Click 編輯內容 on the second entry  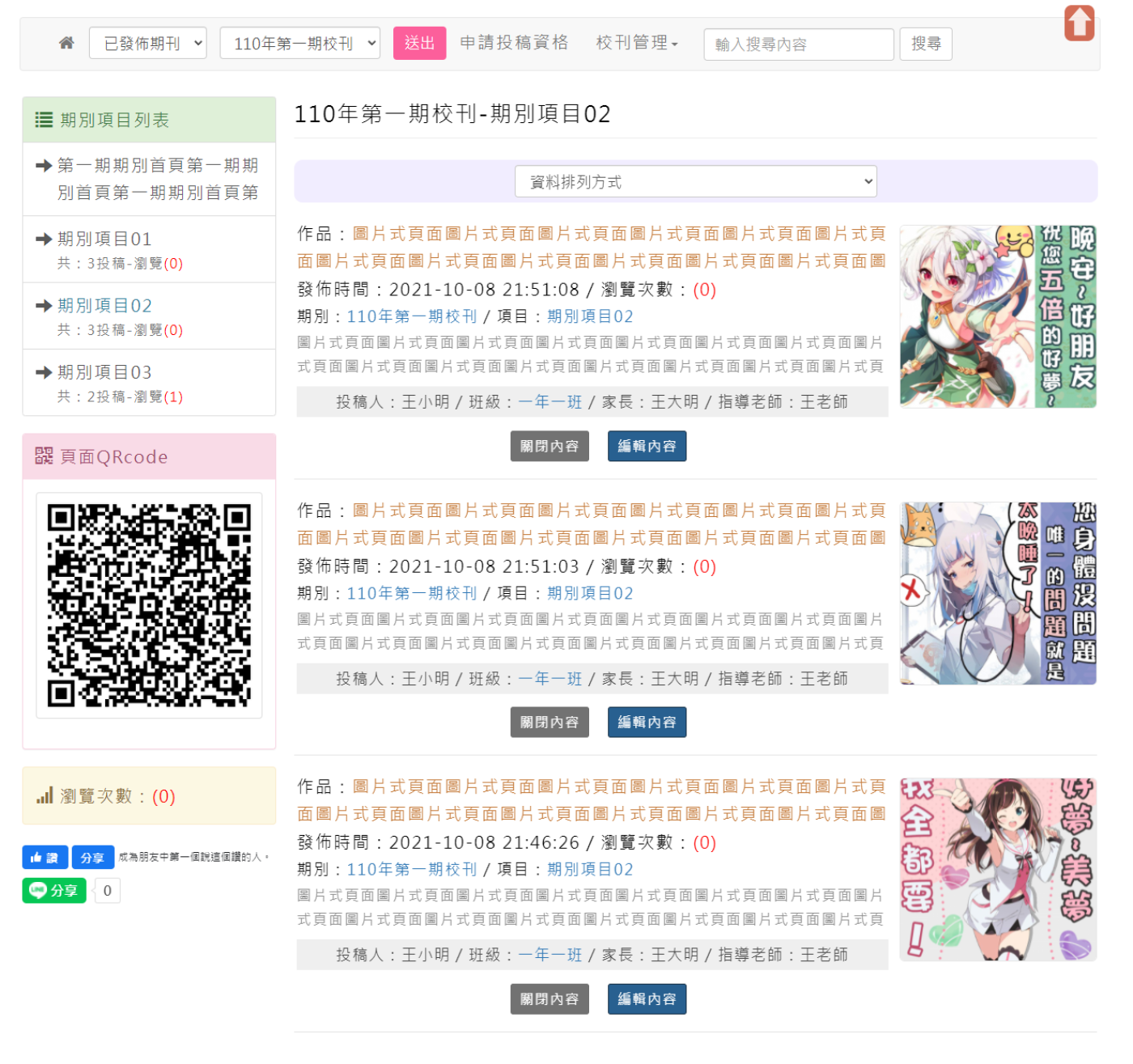point(647,723)
